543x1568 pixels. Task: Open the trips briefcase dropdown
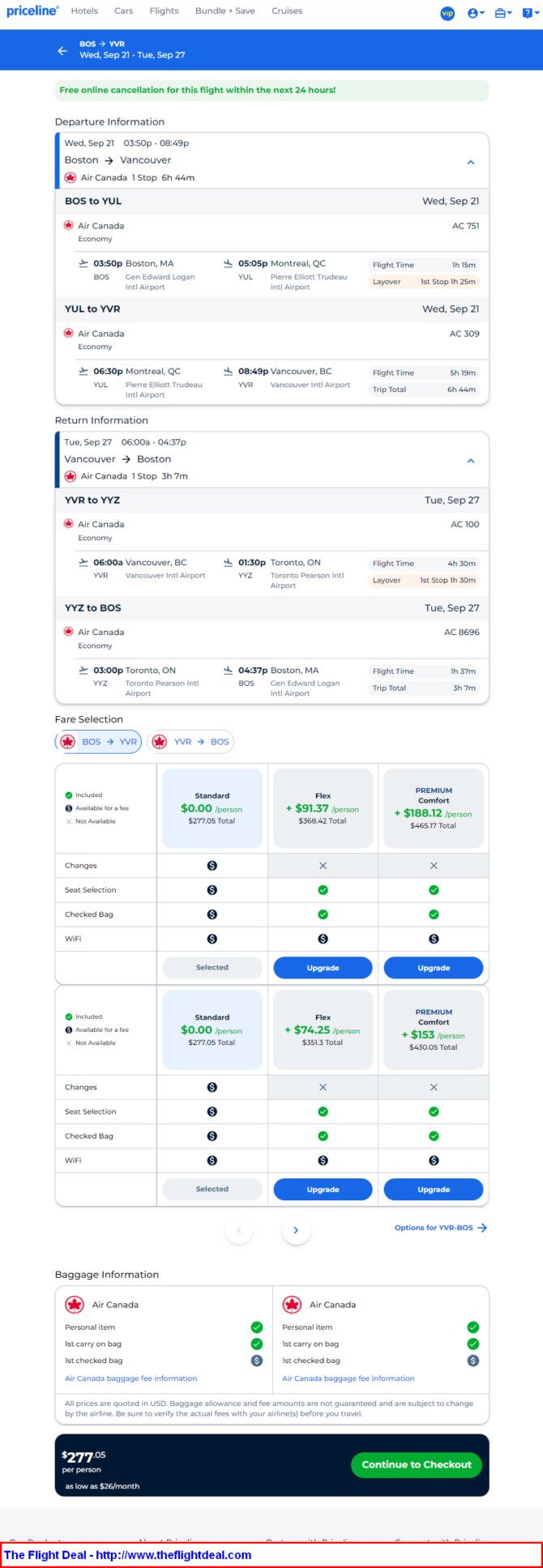(x=503, y=13)
